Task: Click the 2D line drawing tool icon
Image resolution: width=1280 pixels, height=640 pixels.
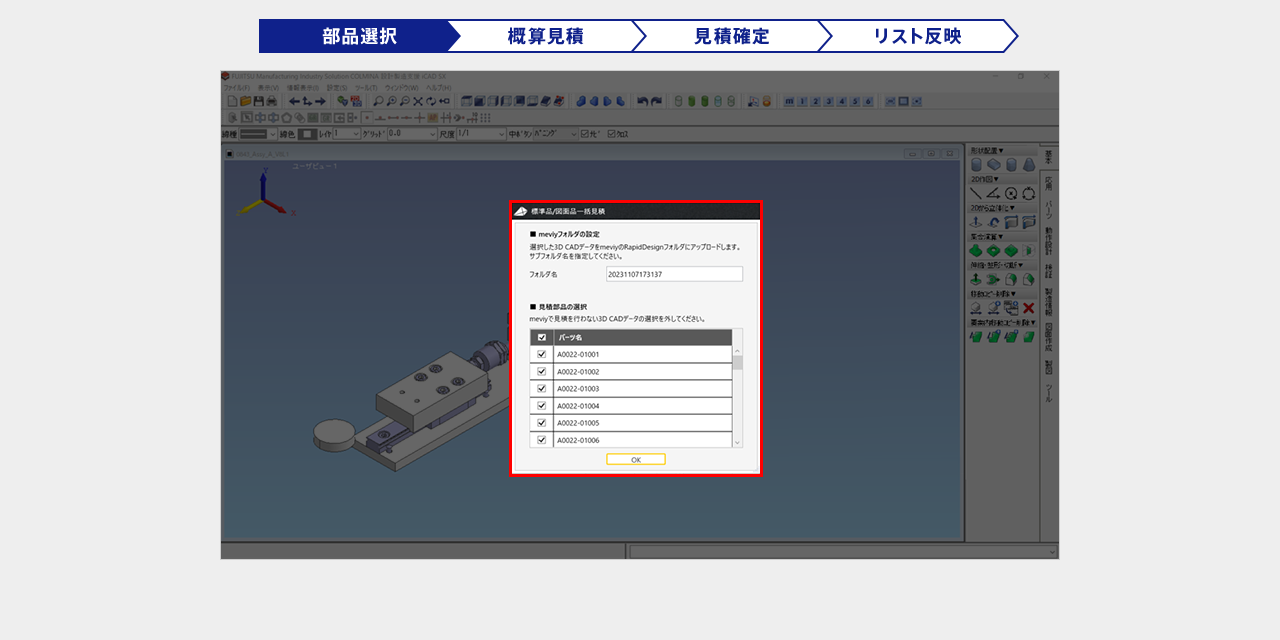Action: (x=977, y=193)
